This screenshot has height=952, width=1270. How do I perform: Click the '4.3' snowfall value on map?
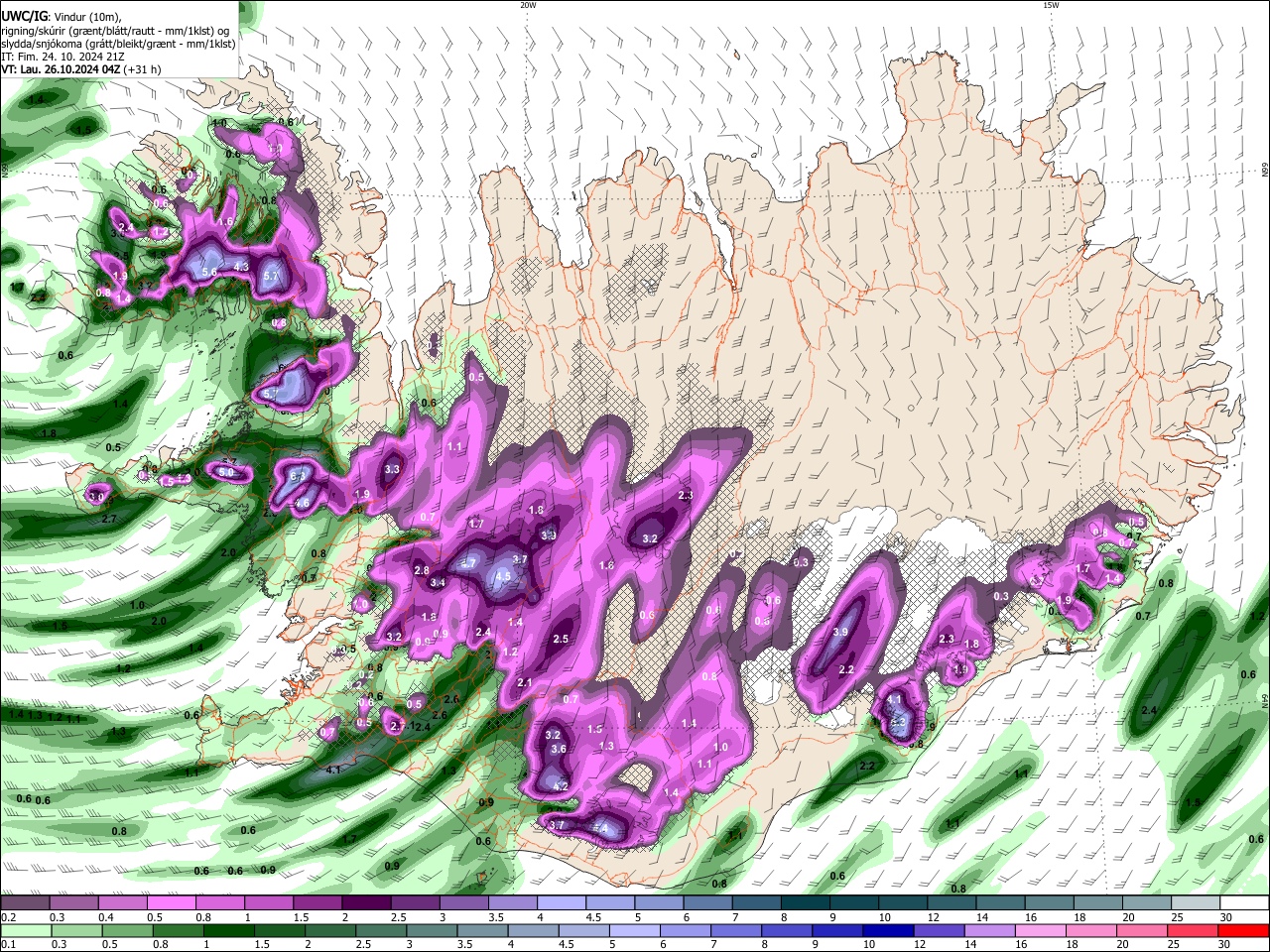coord(241,267)
